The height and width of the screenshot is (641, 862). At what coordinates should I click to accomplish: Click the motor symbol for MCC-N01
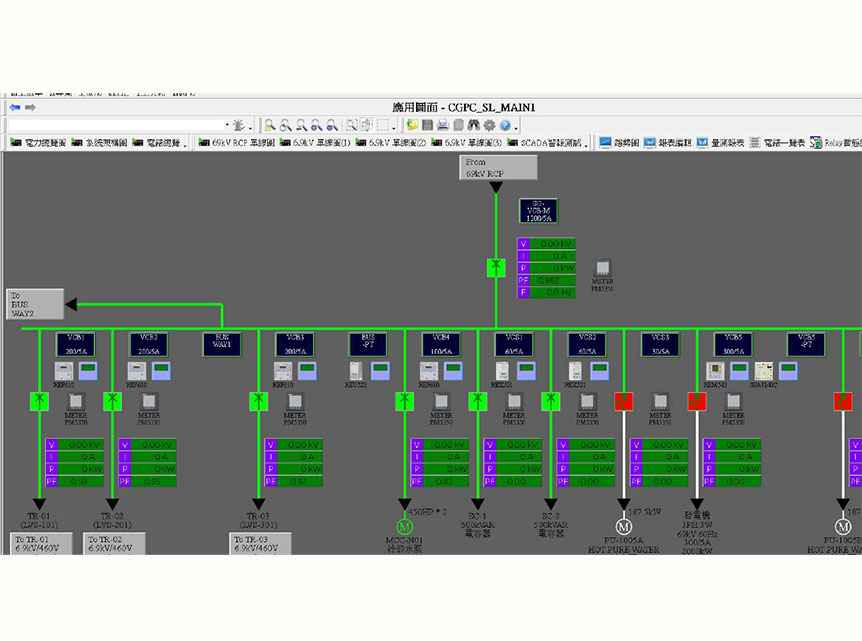pos(405,527)
